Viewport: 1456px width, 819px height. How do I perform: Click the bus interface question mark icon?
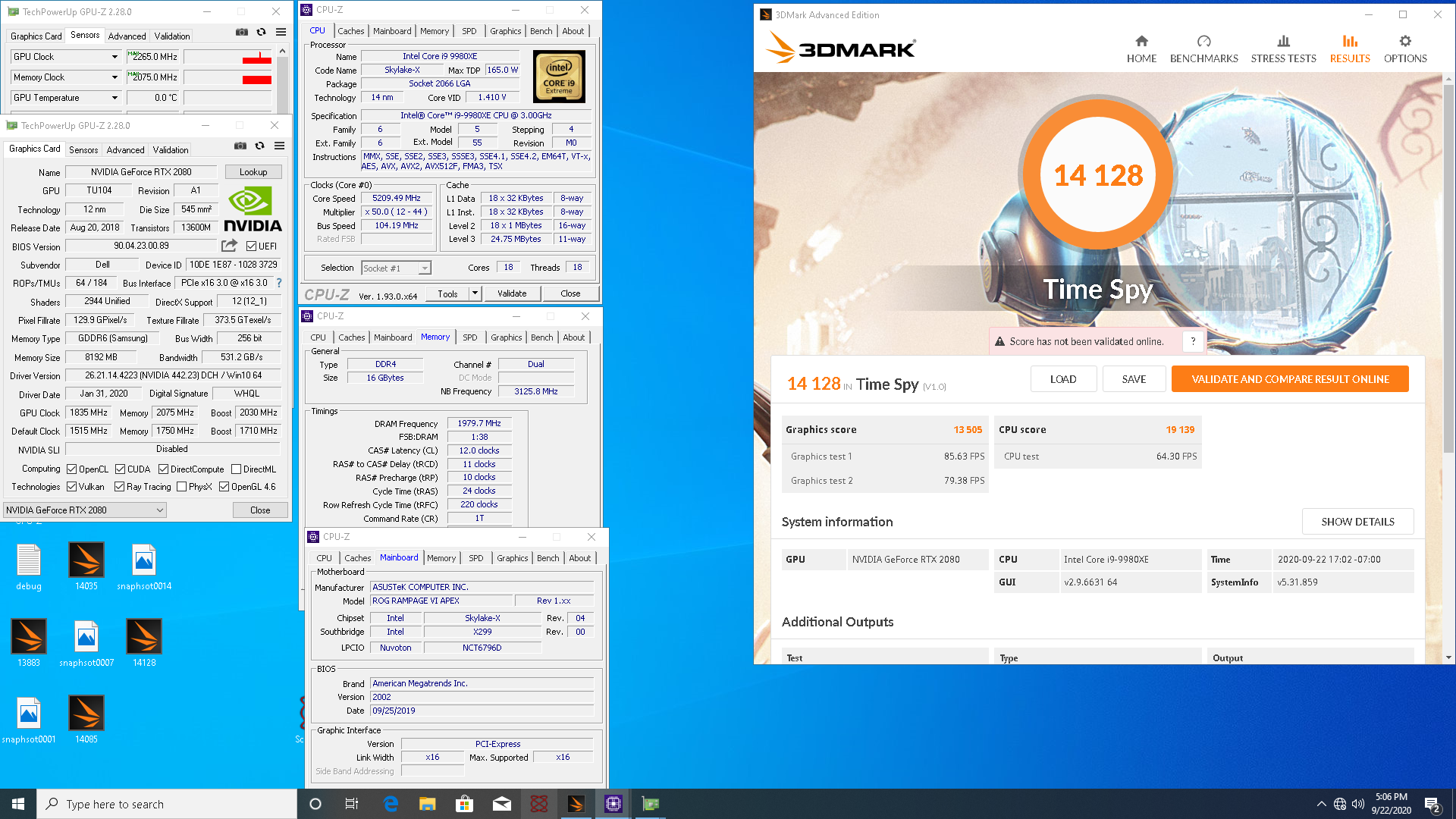tap(279, 283)
